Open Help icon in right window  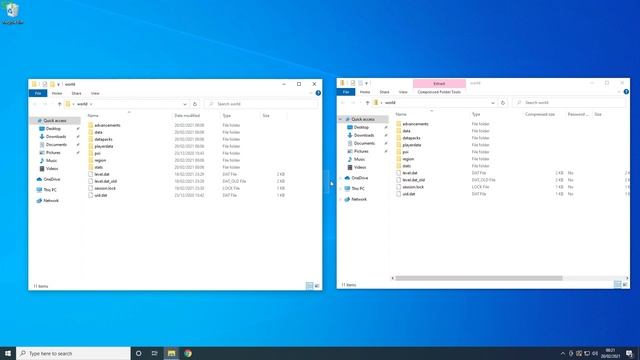pyautogui.click(x=626, y=92)
